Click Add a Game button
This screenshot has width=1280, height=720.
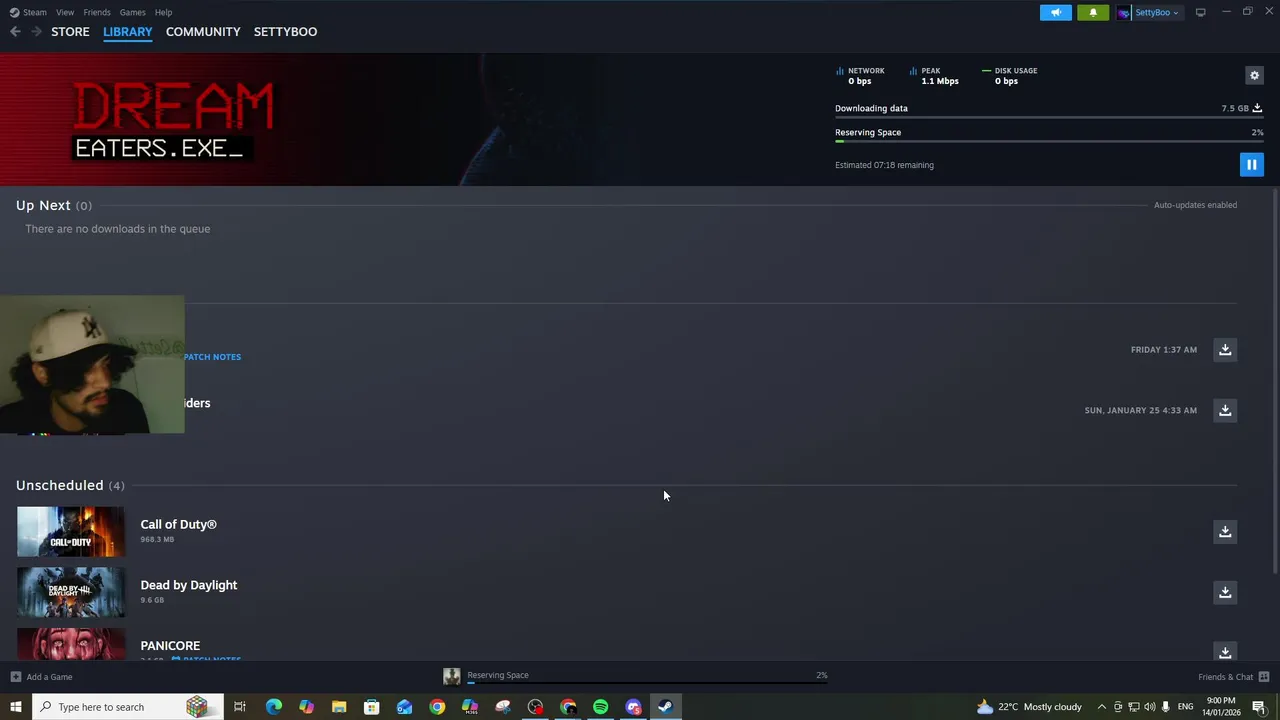point(41,677)
